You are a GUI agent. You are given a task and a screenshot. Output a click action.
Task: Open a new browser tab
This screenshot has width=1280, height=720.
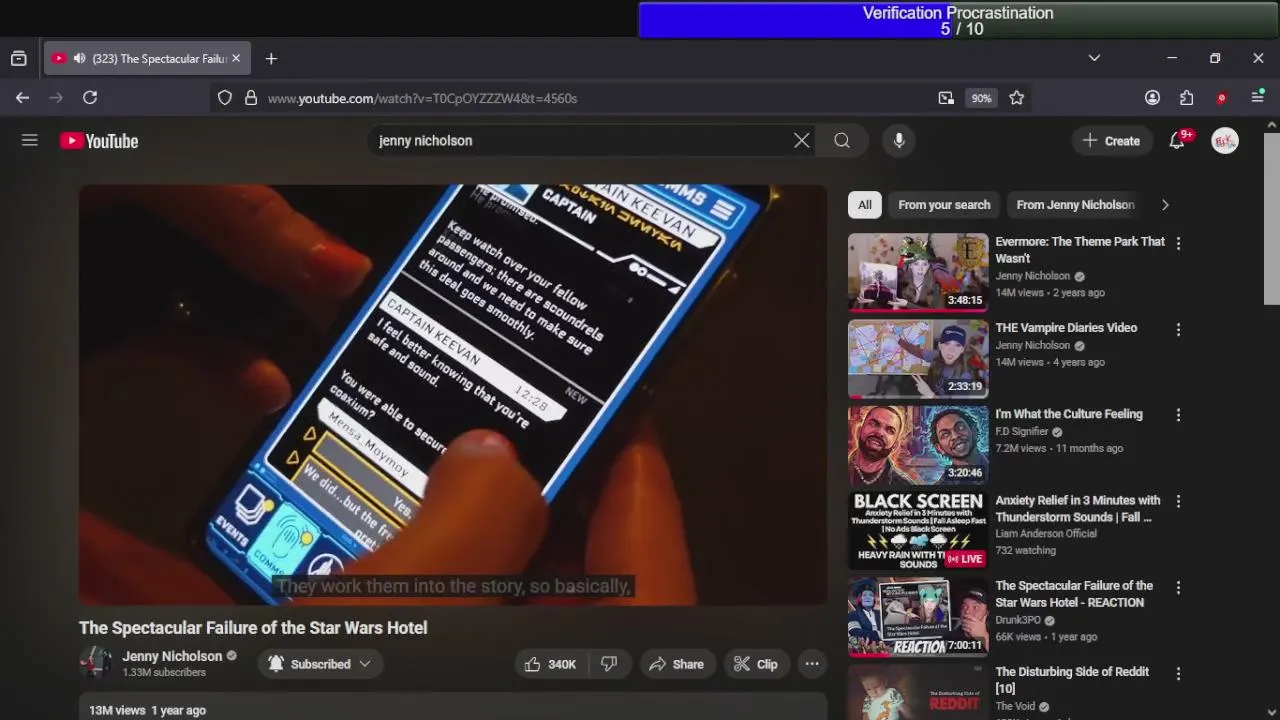pyautogui.click(x=271, y=59)
